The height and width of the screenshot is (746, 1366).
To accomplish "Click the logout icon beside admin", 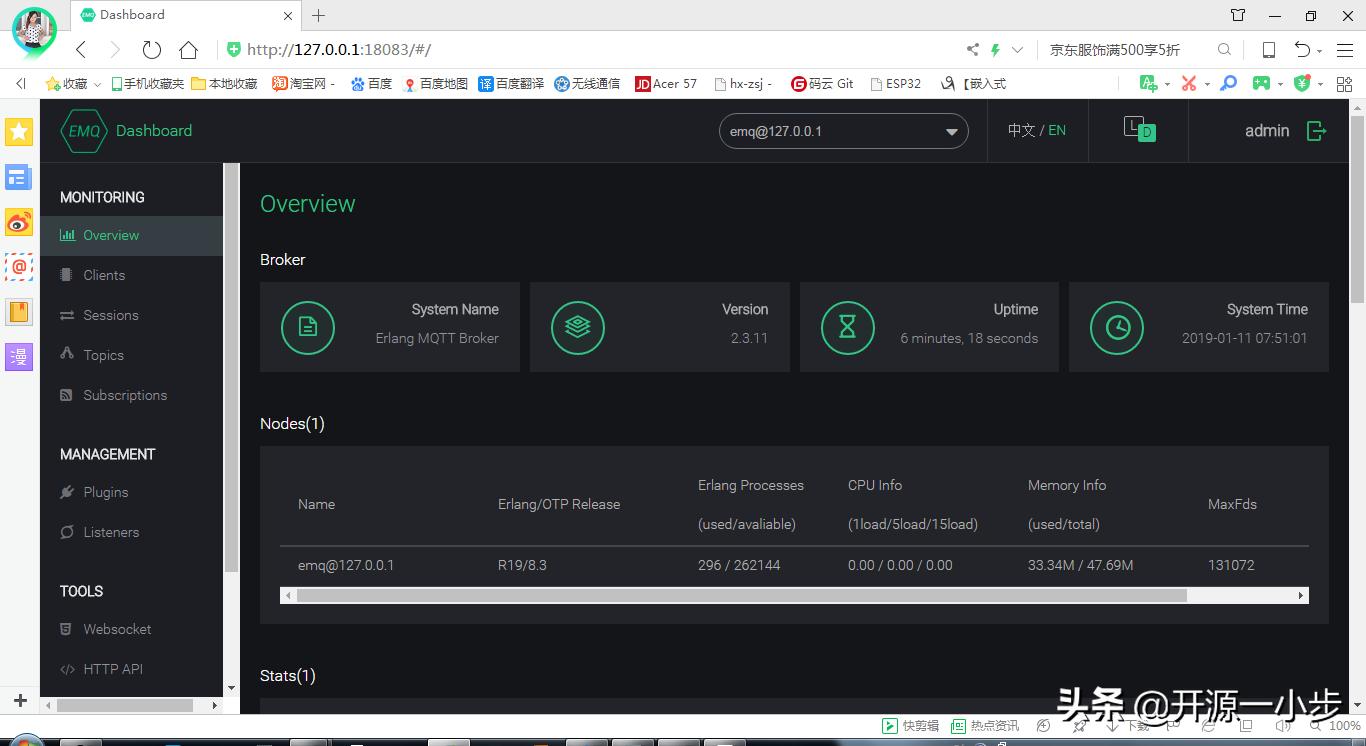I will (1317, 131).
